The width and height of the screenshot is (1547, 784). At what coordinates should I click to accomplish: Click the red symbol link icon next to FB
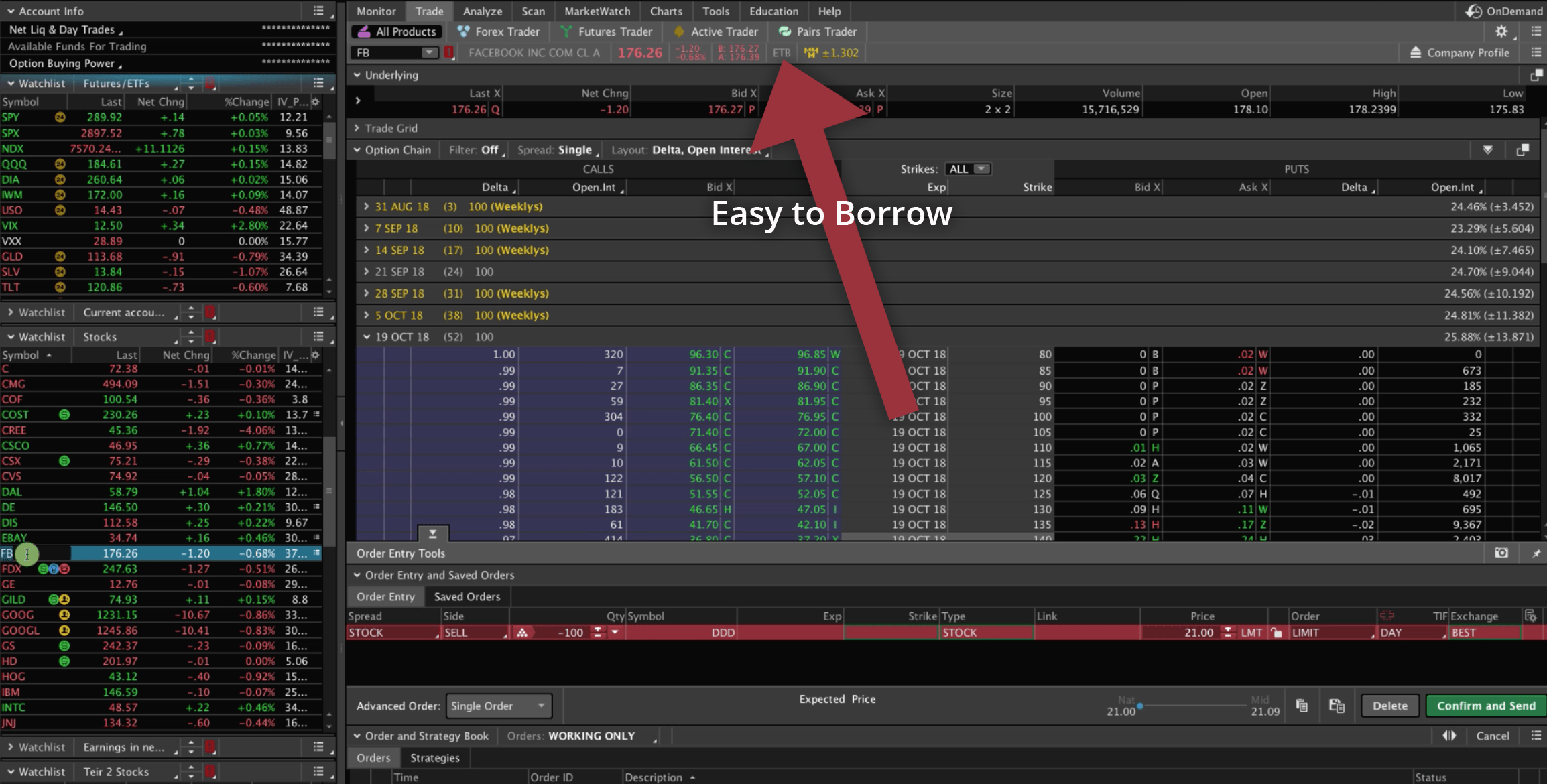click(449, 52)
